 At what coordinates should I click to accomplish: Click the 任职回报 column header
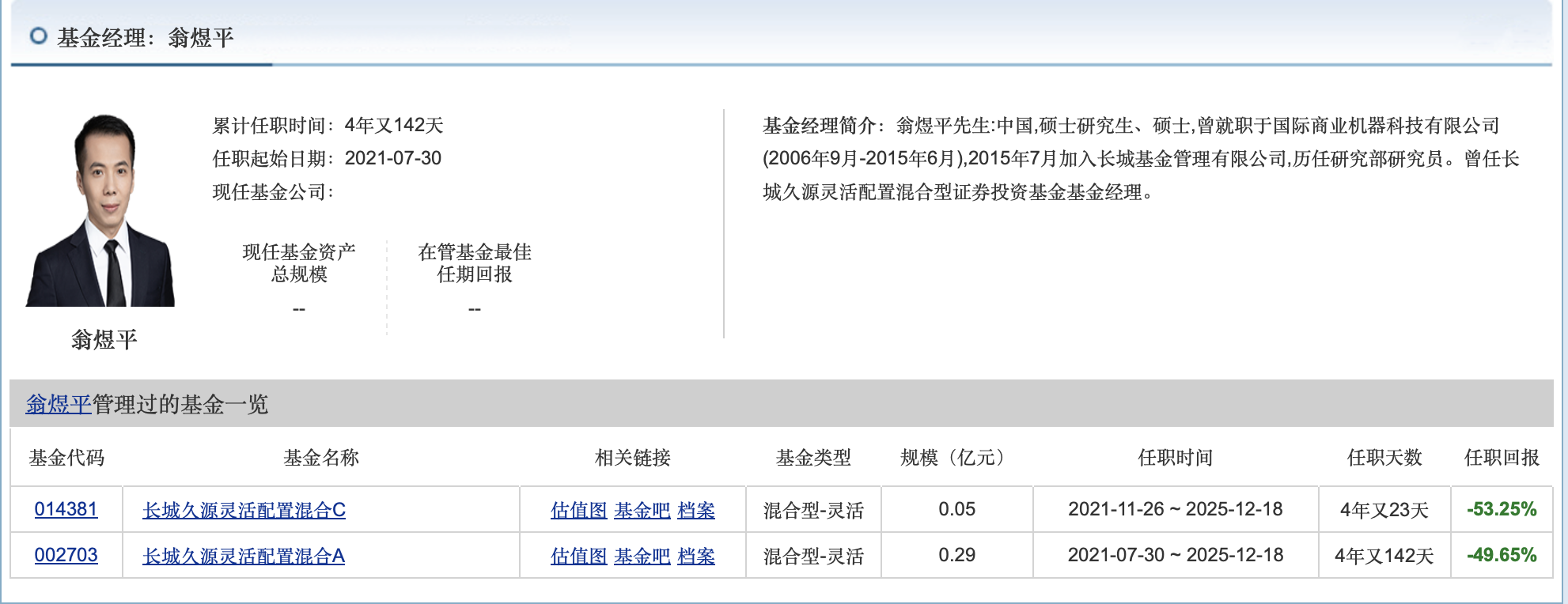(x=1501, y=458)
